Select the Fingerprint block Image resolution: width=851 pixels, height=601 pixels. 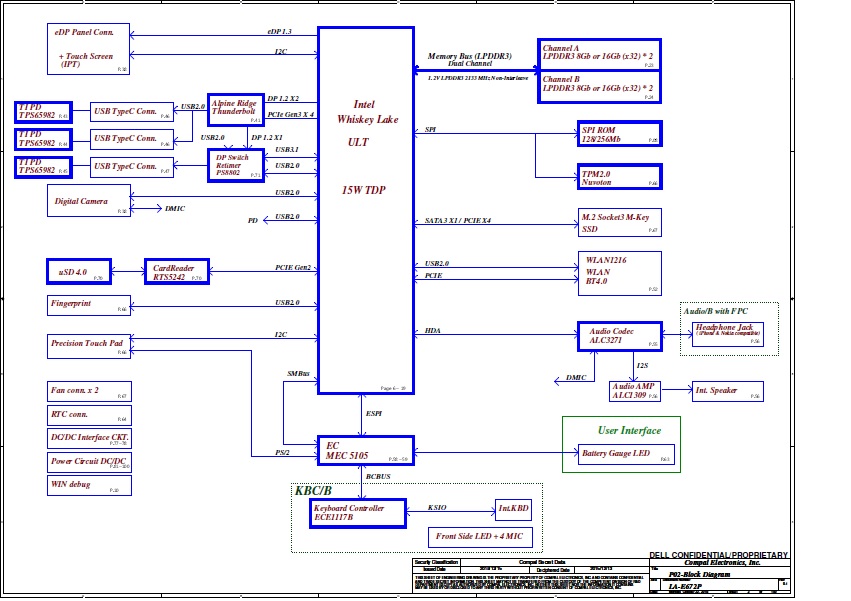click(x=89, y=303)
